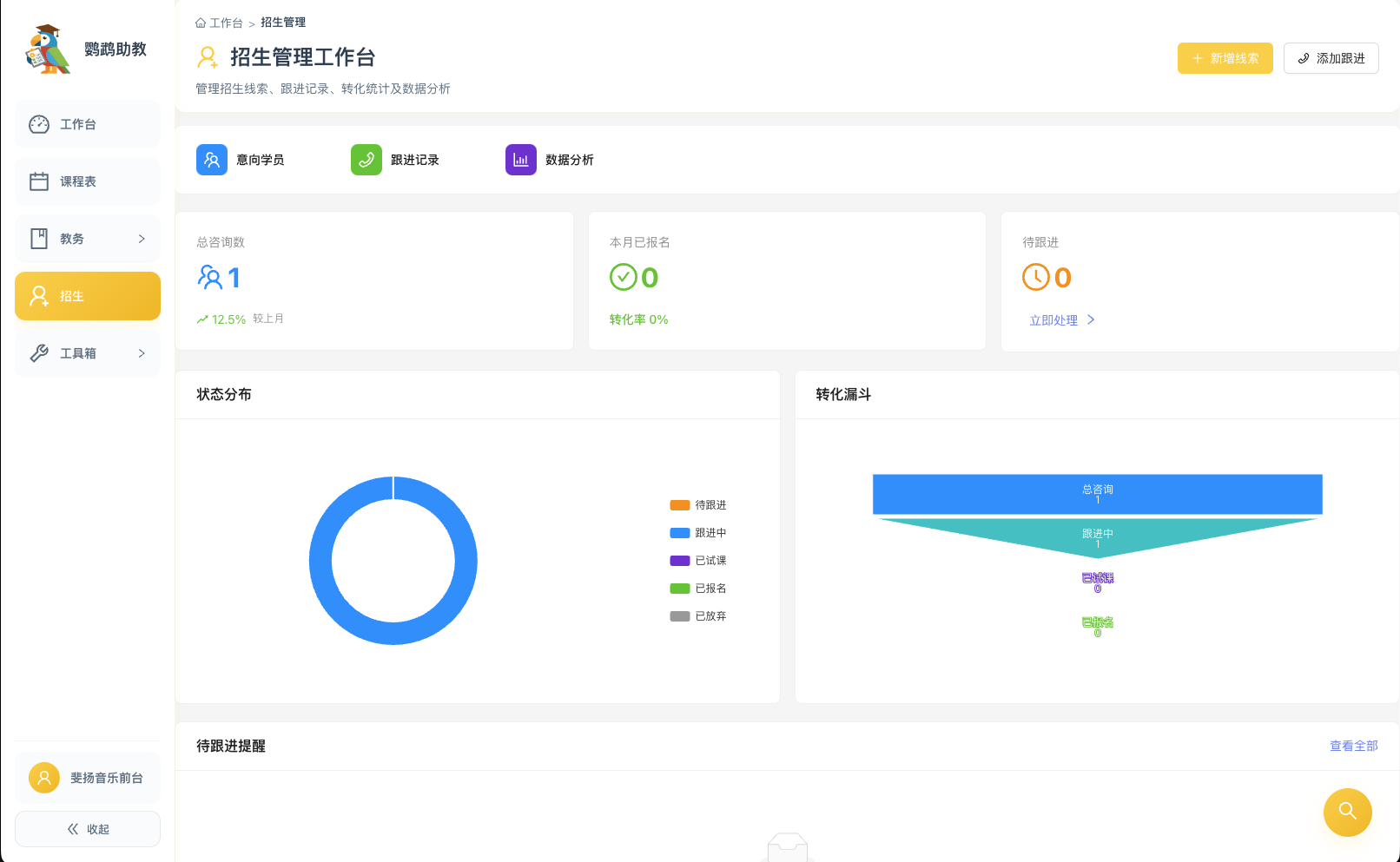Click the home icon in the breadcrumb

pyautogui.click(x=199, y=23)
